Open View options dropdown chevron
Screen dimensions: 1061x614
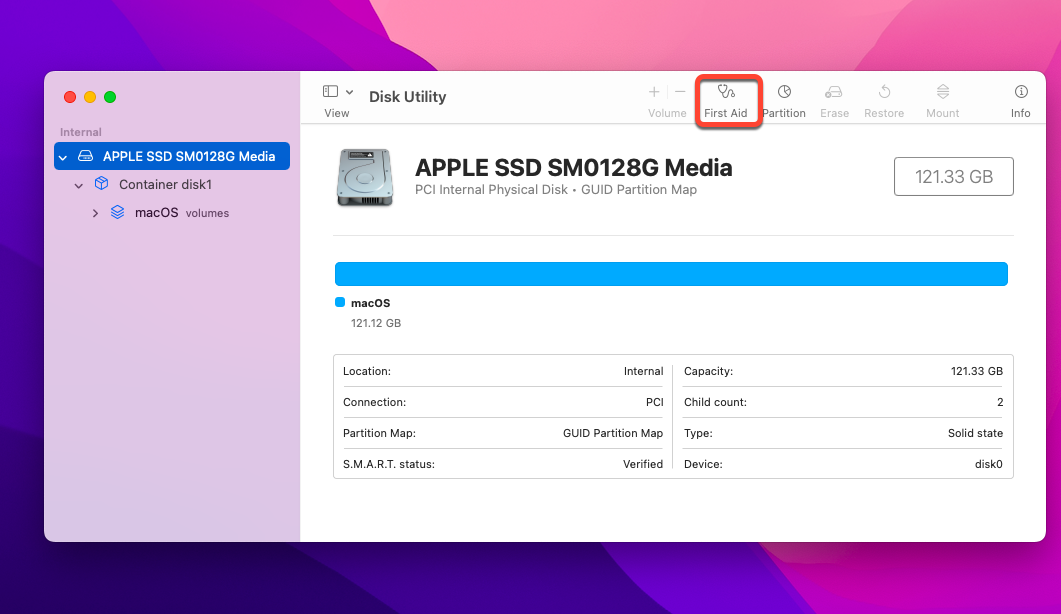point(349,92)
